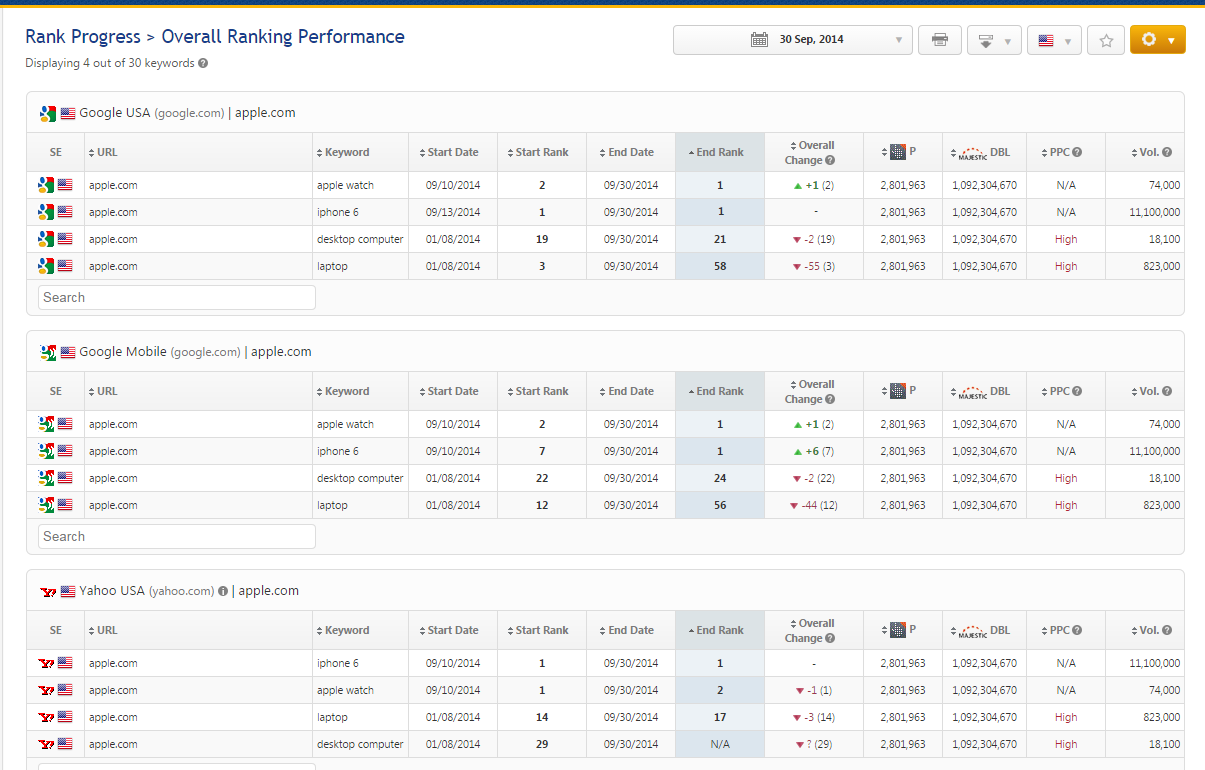Click Google USA table search field

pyautogui.click(x=177, y=298)
